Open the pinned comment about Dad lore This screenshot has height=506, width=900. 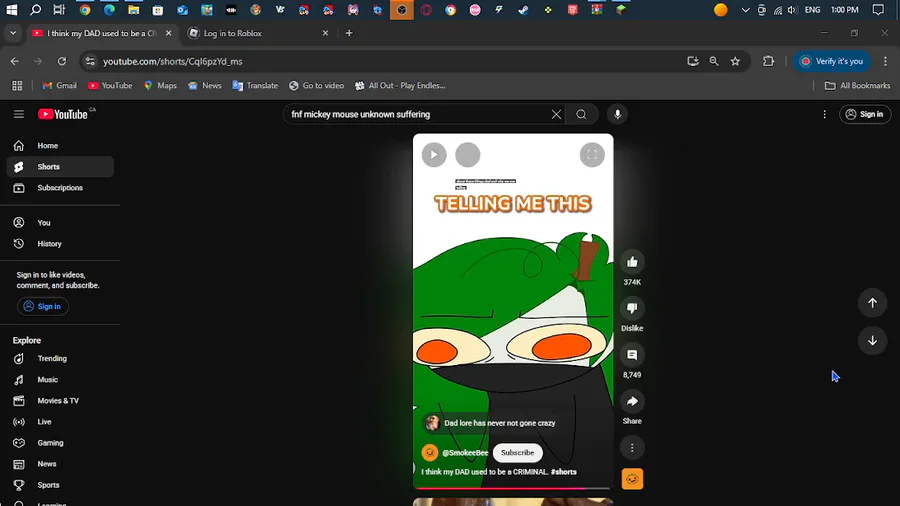point(490,423)
